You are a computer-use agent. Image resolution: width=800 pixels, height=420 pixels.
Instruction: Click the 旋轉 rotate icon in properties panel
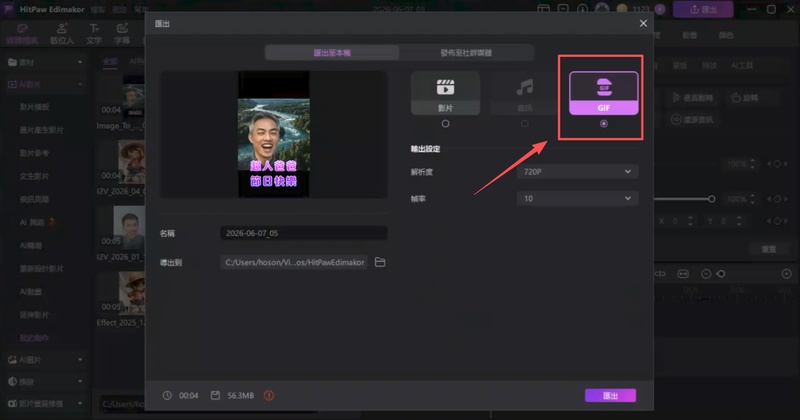click(736, 97)
